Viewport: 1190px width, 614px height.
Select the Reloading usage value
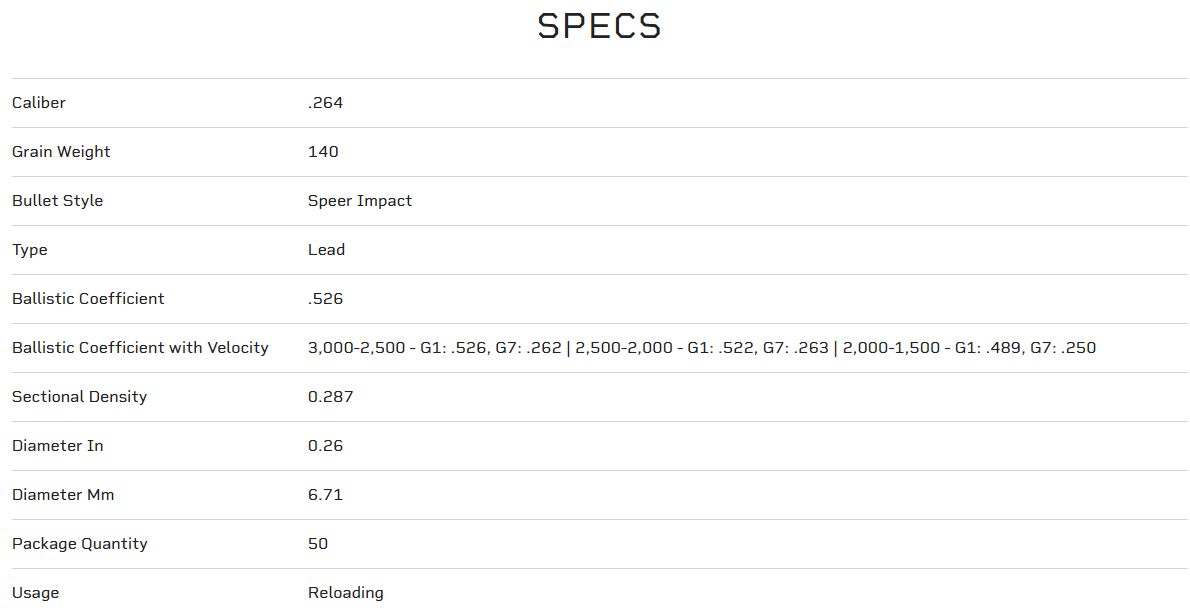[345, 593]
